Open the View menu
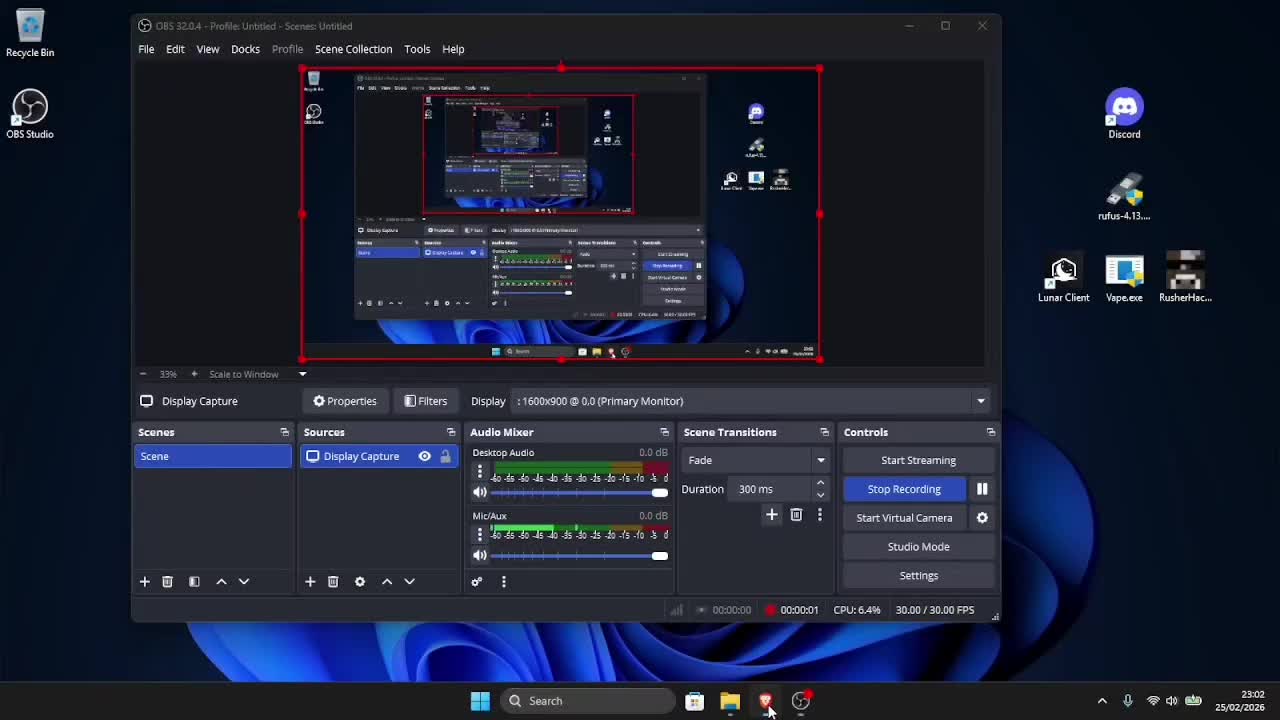 (208, 49)
